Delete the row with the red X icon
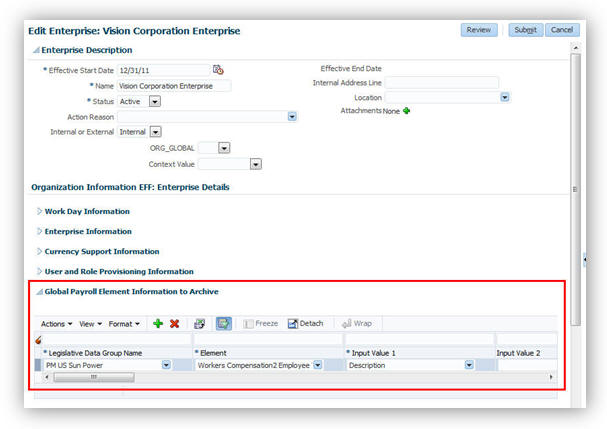The width and height of the screenshot is (607, 429). [x=175, y=324]
